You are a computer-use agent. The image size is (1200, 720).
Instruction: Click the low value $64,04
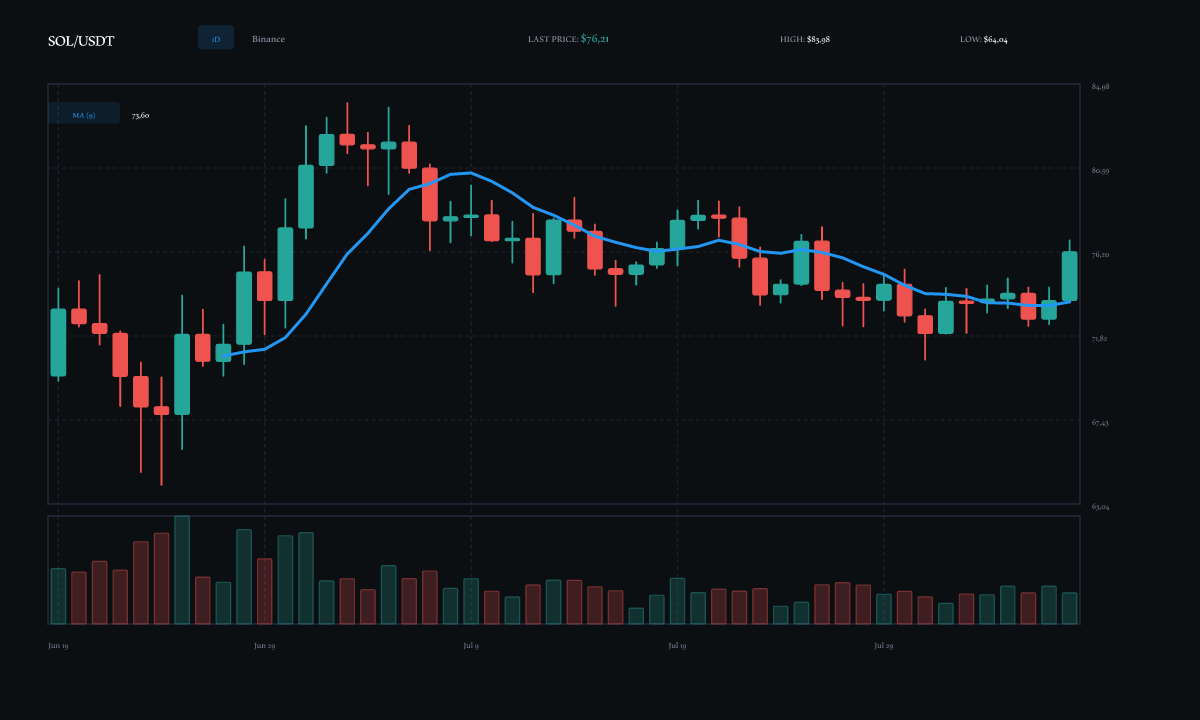[995, 39]
